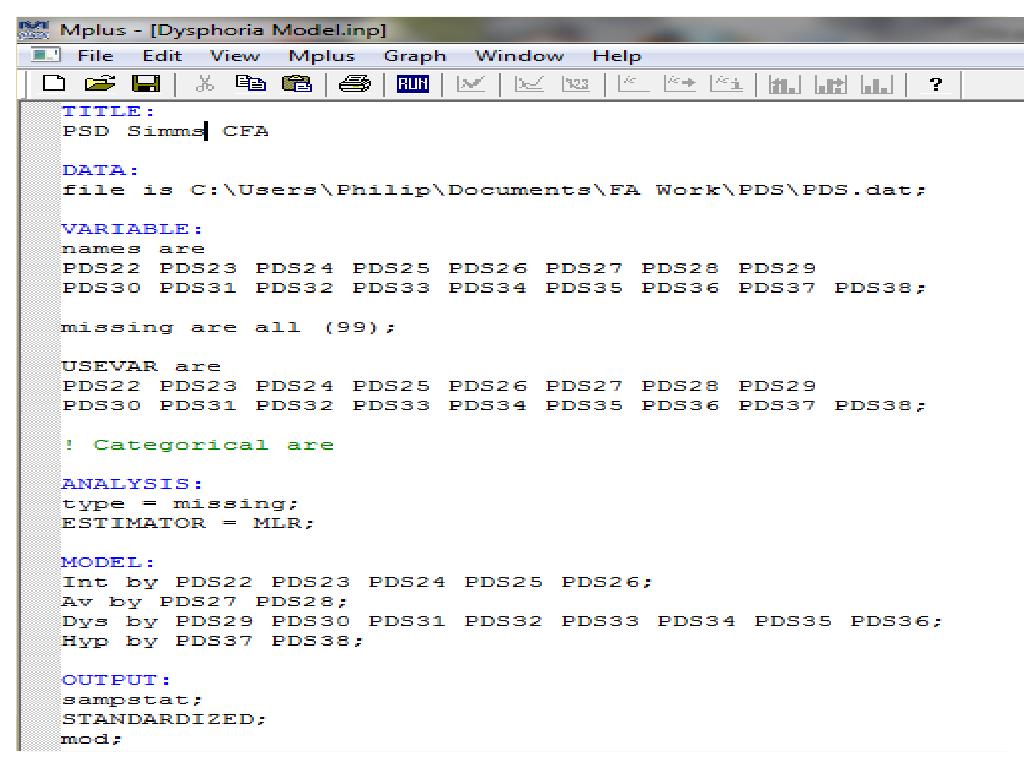
Task: Click the diagram icon with info mark
Action: [x=727, y=84]
